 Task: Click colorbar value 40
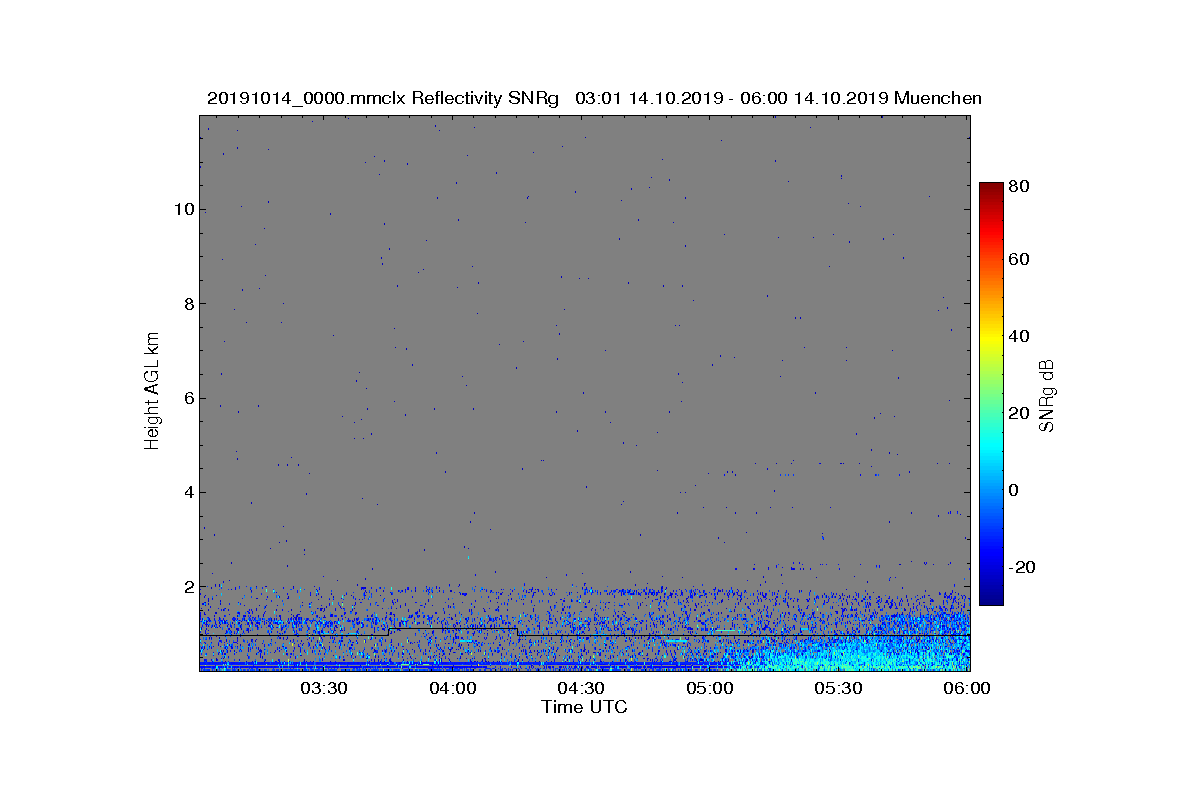(1020, 336)
